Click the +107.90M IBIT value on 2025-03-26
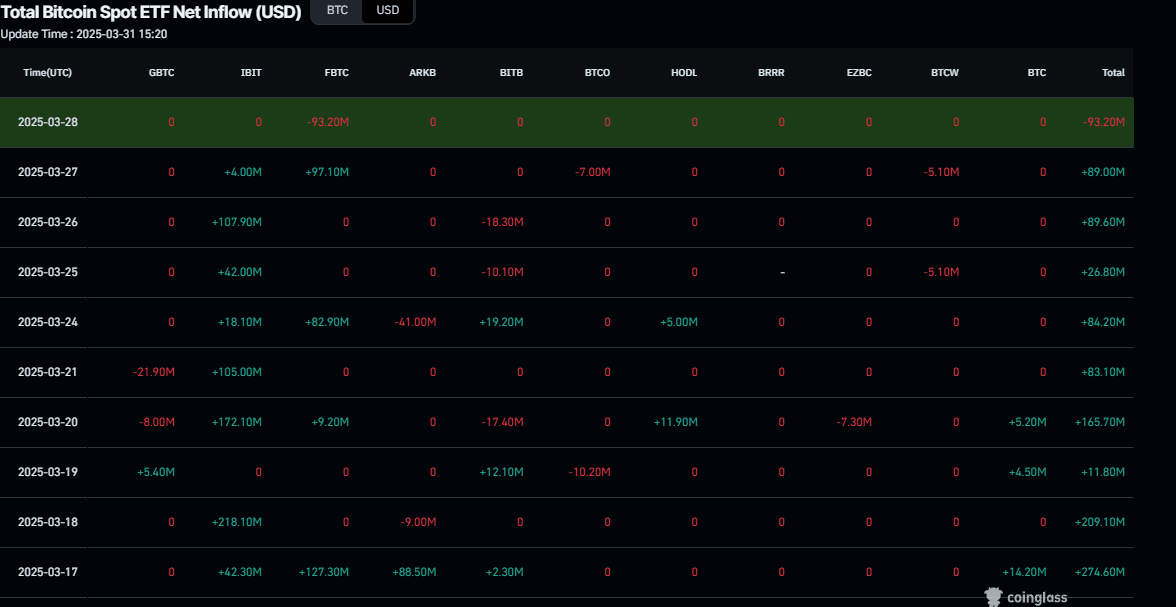The width and height of the screenshot is (1176, 607). pos(237,222)
